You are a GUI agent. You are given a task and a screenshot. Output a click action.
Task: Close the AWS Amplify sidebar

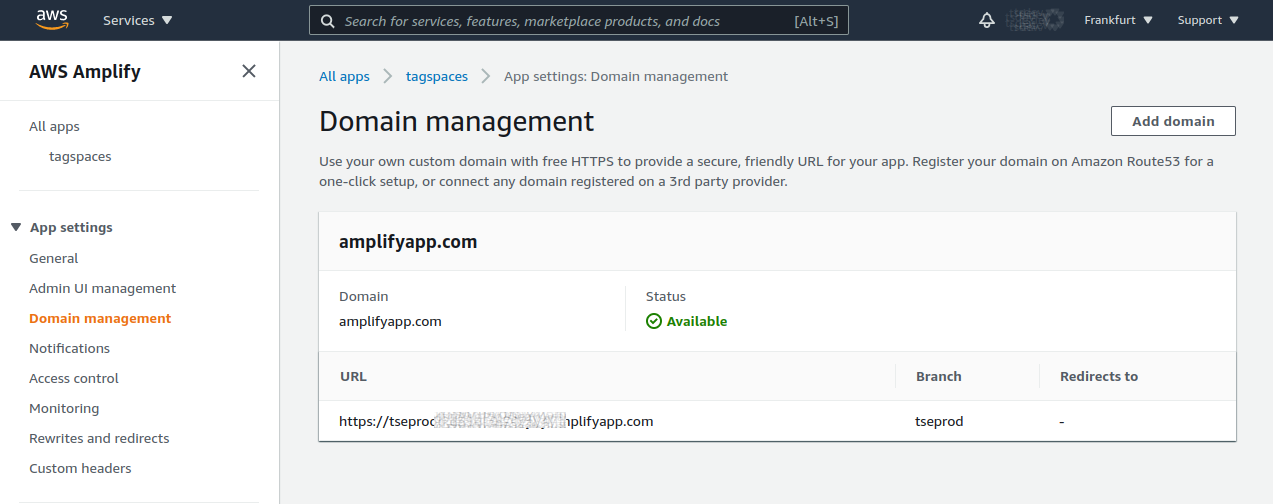tap(249, 71)
